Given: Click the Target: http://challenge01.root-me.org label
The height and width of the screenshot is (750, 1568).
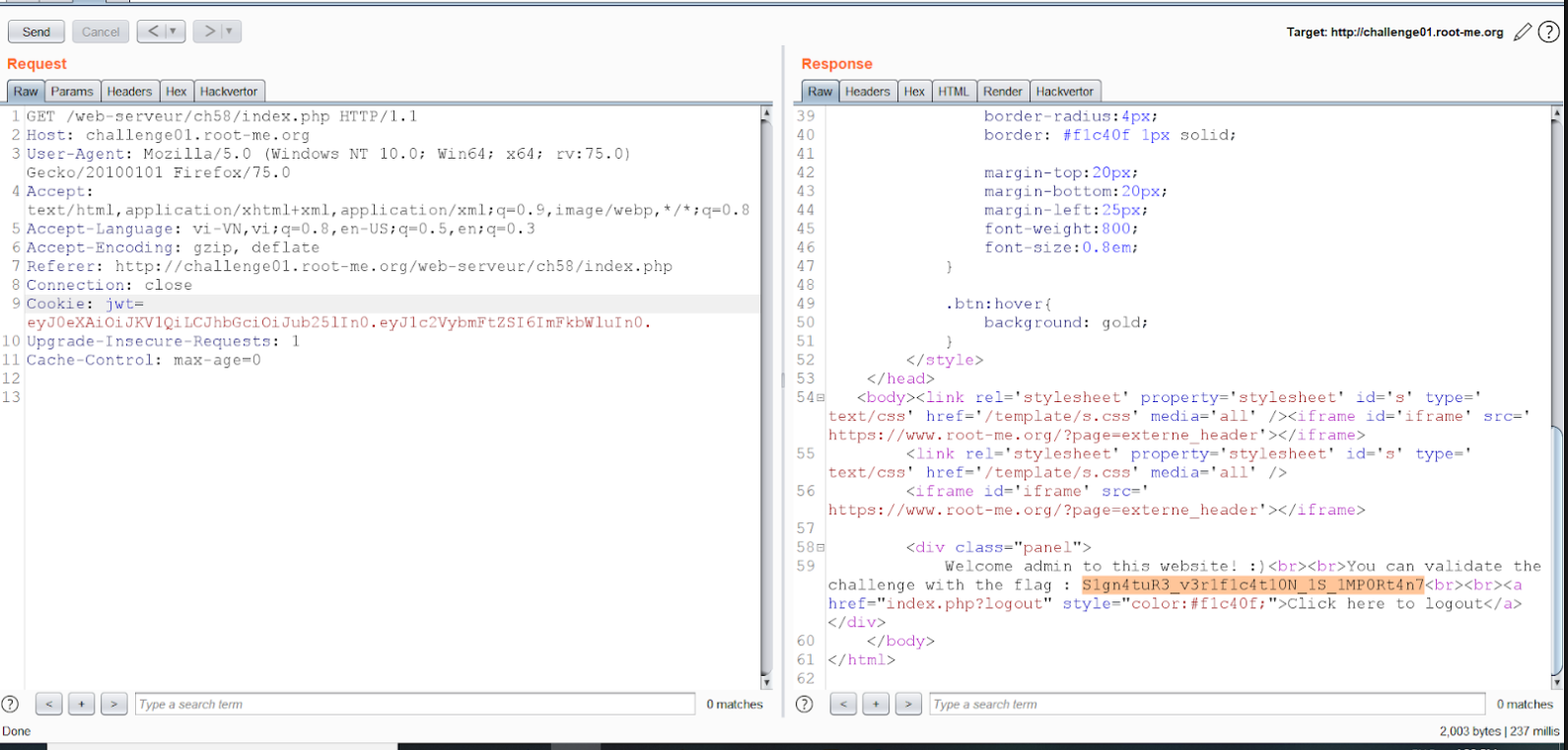Looking at the screenshot, I should [x=1395, y=33].
